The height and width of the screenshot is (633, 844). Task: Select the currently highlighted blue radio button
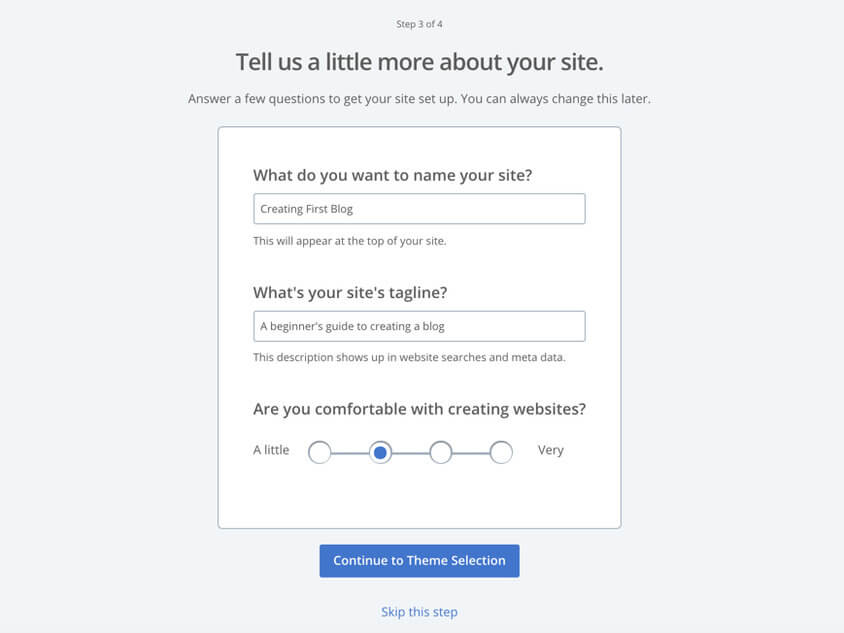pyautogui.click(x=380, y=452)
